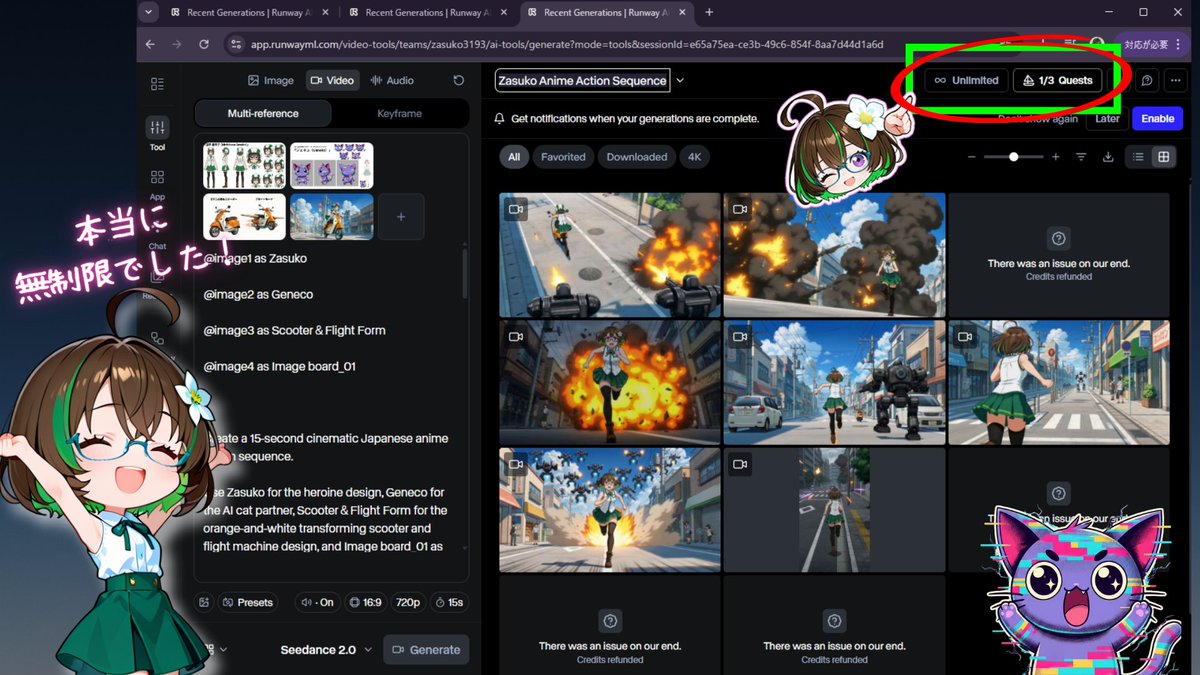
Task: Open the 16:9 aspect ratio selector
Action: tap(364, 602)
